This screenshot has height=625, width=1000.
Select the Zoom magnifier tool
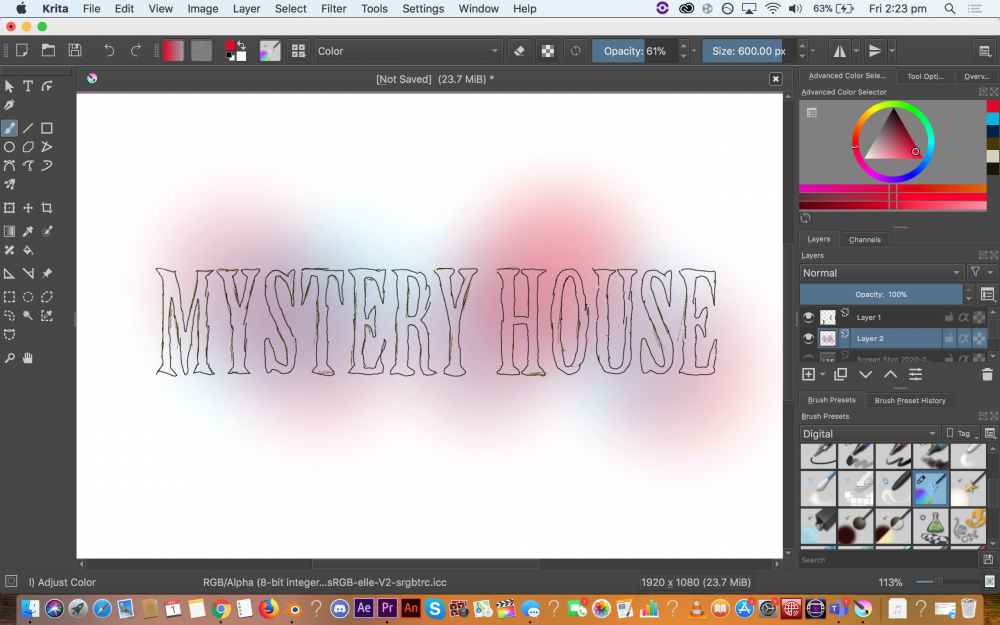click(10, 358)
